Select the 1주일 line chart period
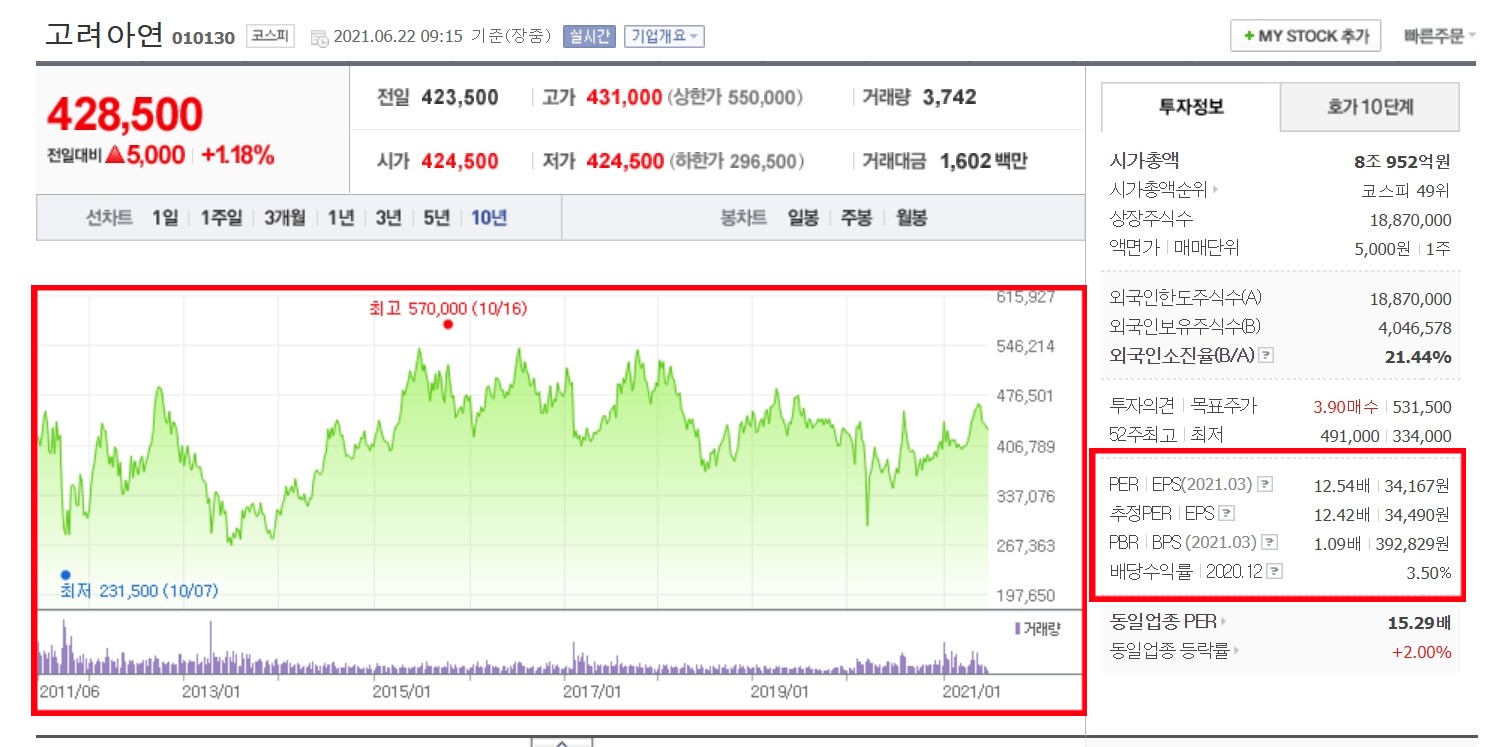The width and height of the screenshot is (1488, 747). coord(221,218)
